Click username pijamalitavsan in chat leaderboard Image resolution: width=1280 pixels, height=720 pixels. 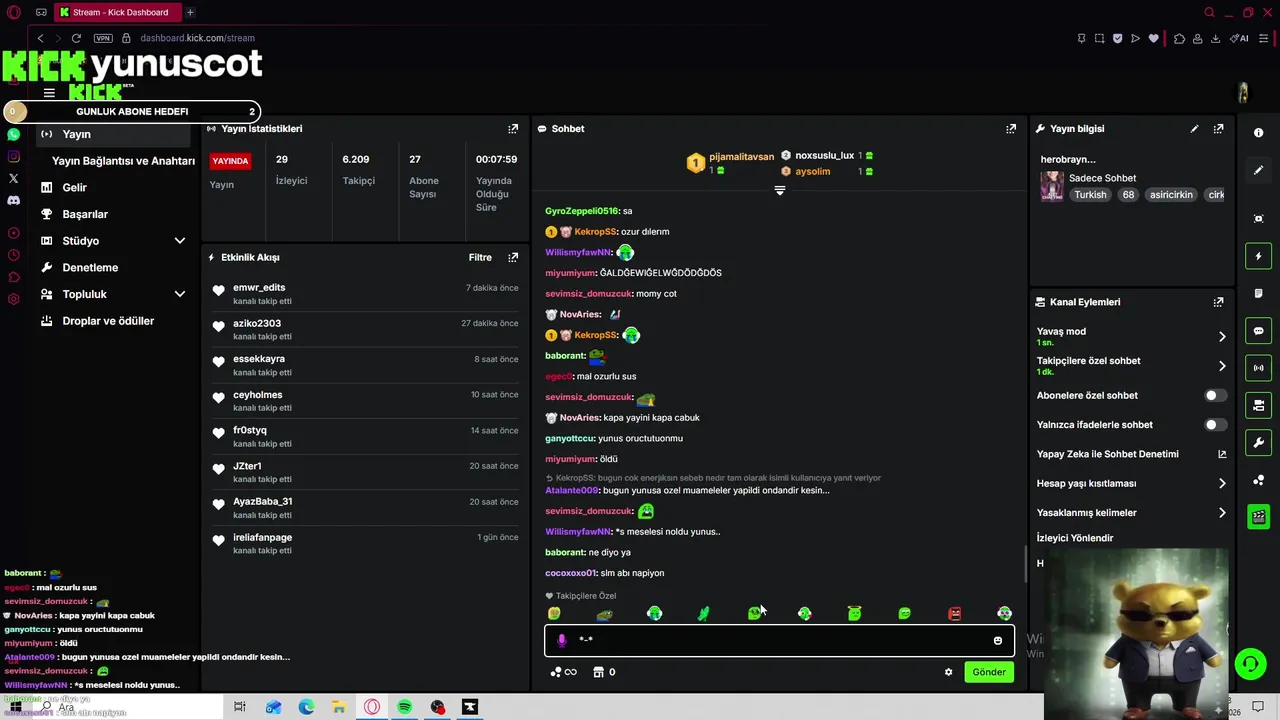[x=741, y=157]
